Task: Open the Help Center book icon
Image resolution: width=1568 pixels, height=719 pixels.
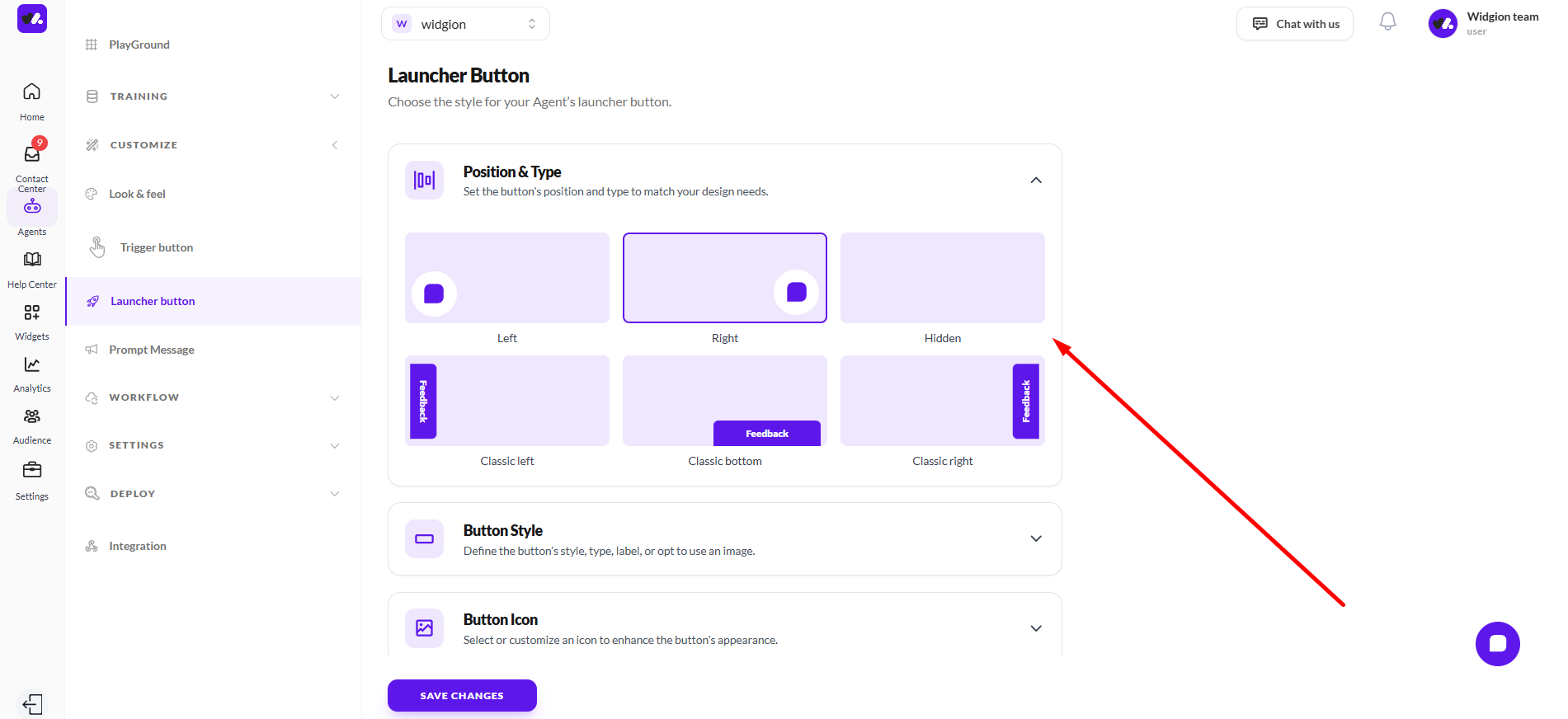Action: pyautogui.click(x=32, y=260)
